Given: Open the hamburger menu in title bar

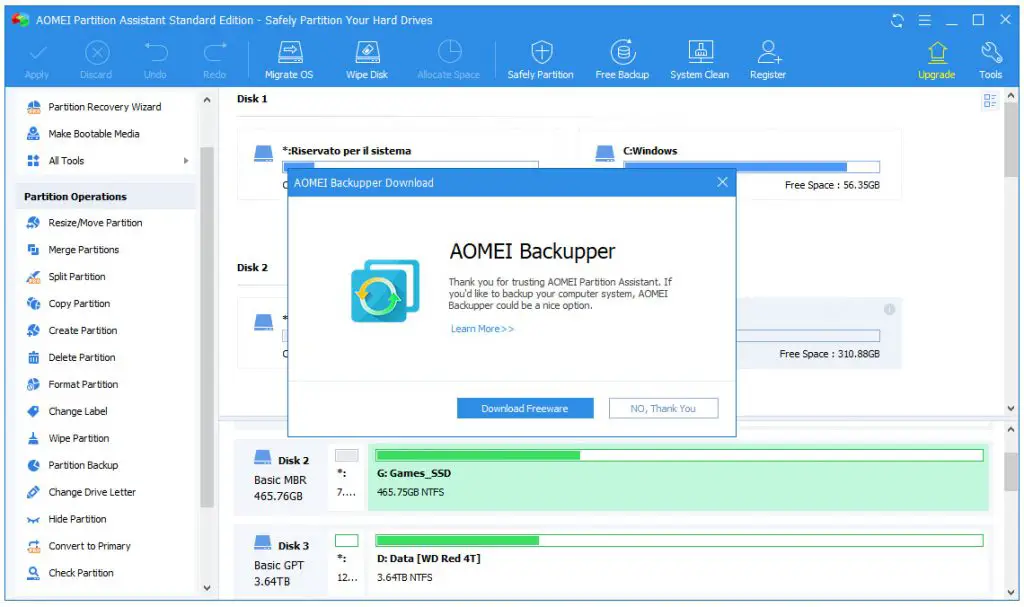Looking at the screenshot, I should [x=925, y=20].
